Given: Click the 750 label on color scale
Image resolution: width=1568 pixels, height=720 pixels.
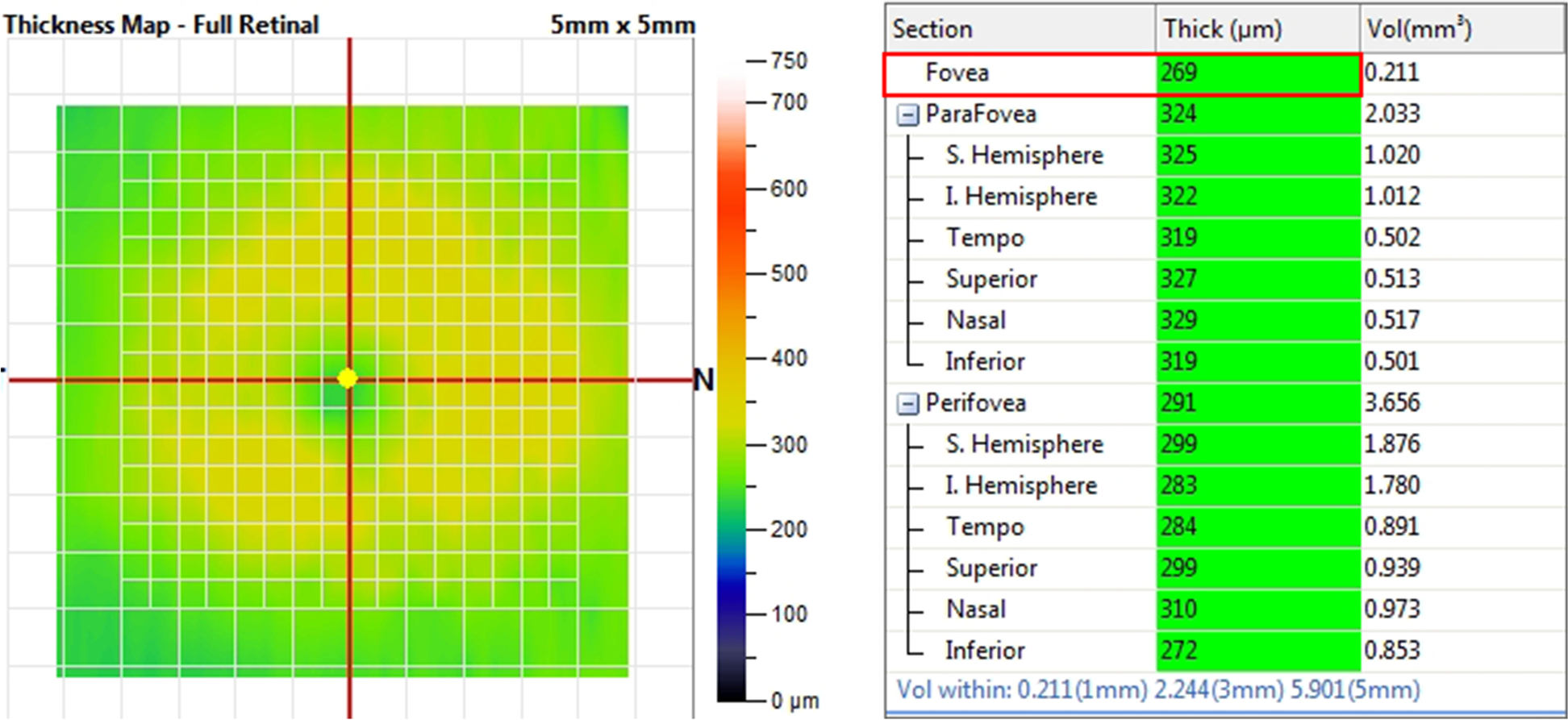Looking at the screenshot, I should pyautogui.click(x=789, y=61).
